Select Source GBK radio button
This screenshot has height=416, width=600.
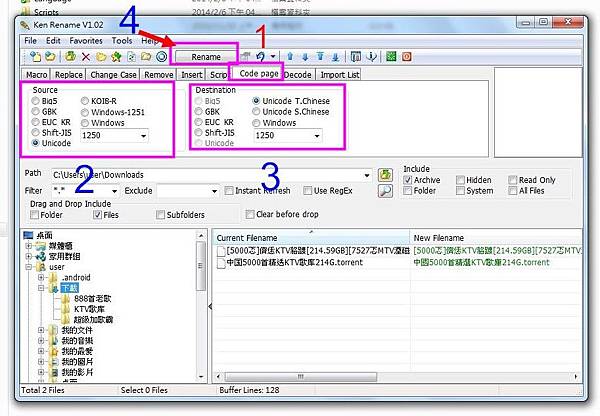(36, 111)
